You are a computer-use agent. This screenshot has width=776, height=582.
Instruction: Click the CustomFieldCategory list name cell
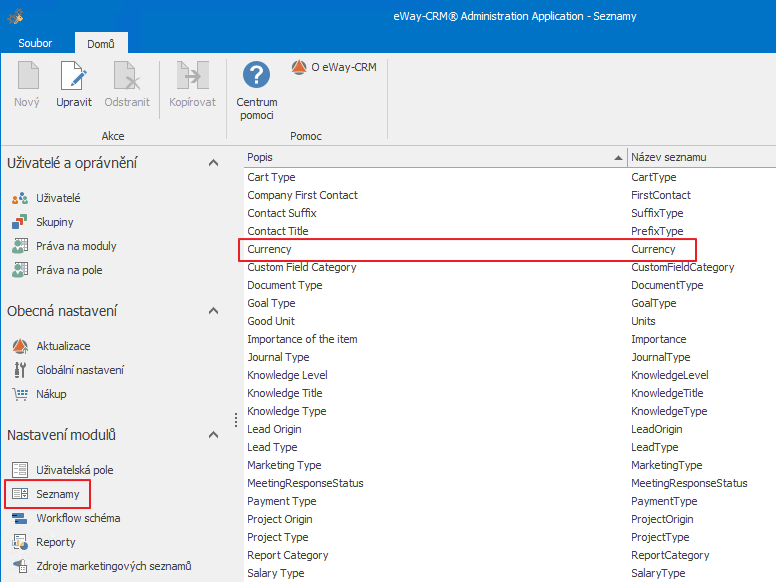tap(682, 267)
